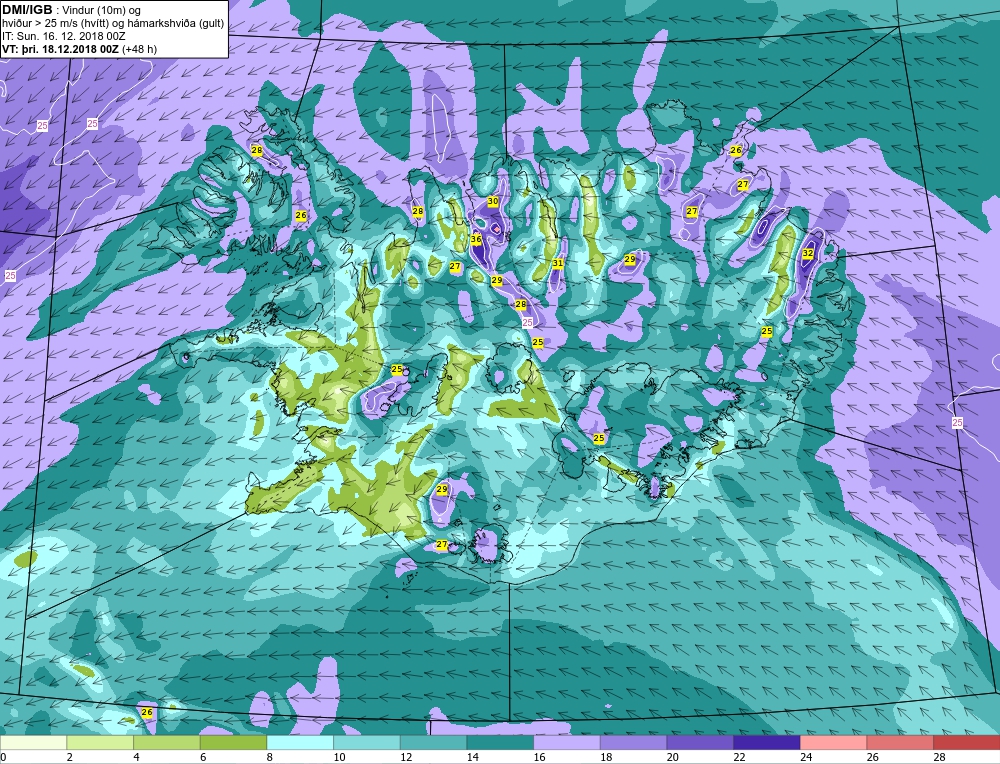Image resolution: width=1000 pixels, height=764 pixels.
Task: Click the yellow gust label 31
Action: coord(558,263)
